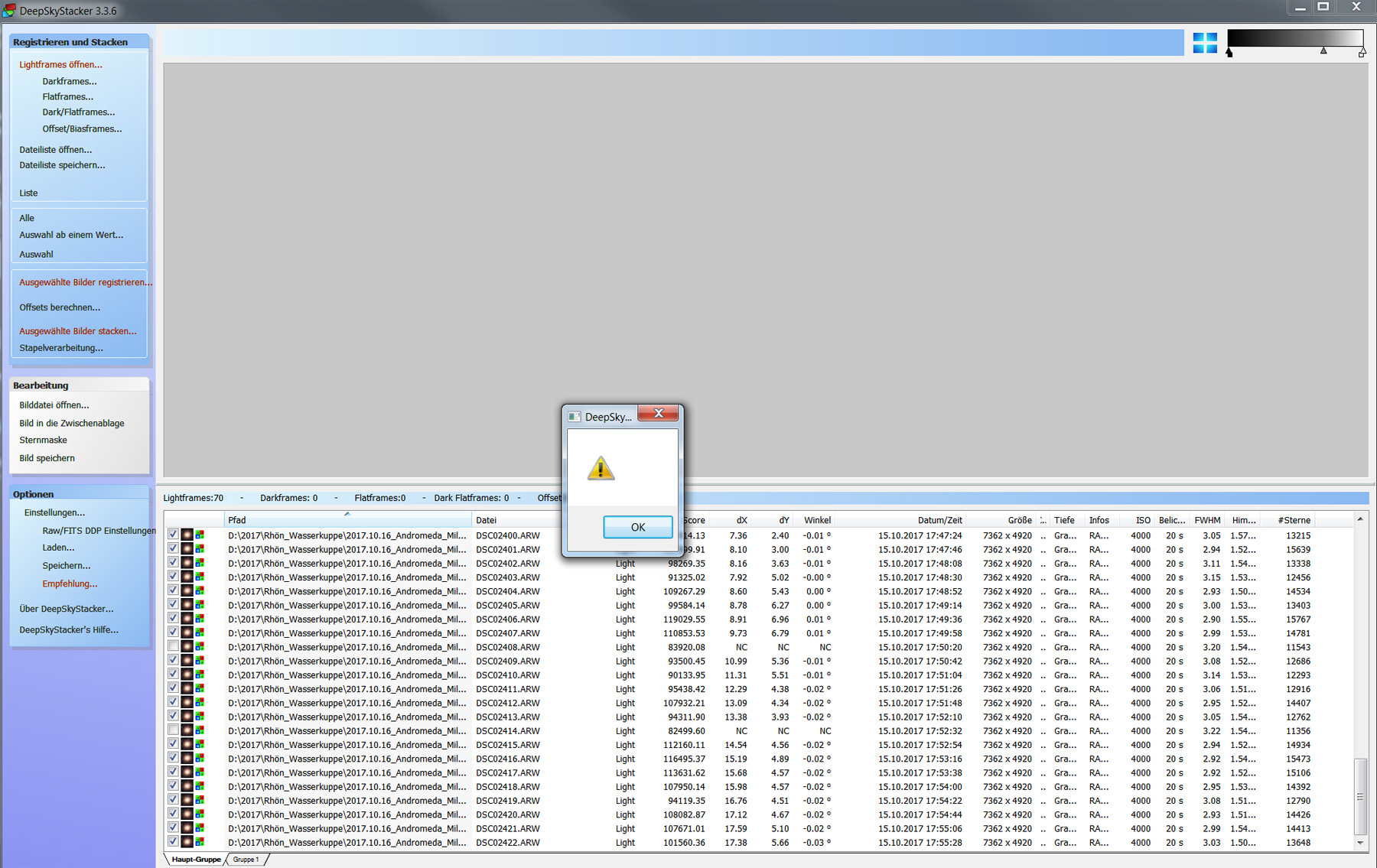This screenshot has height=868, width=1377.
Task: Click Bilddatei öffnen...
Action: [54, 405]
